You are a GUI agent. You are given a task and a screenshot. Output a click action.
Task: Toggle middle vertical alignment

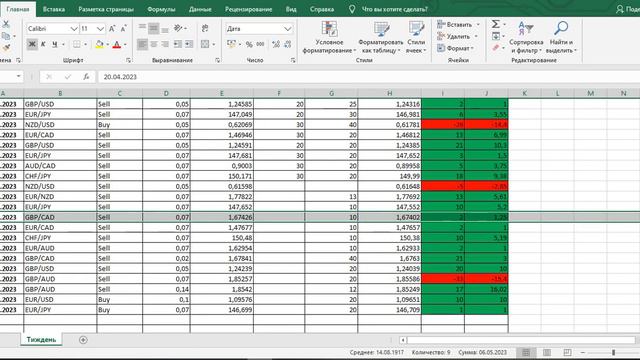[x=153, y=28]
